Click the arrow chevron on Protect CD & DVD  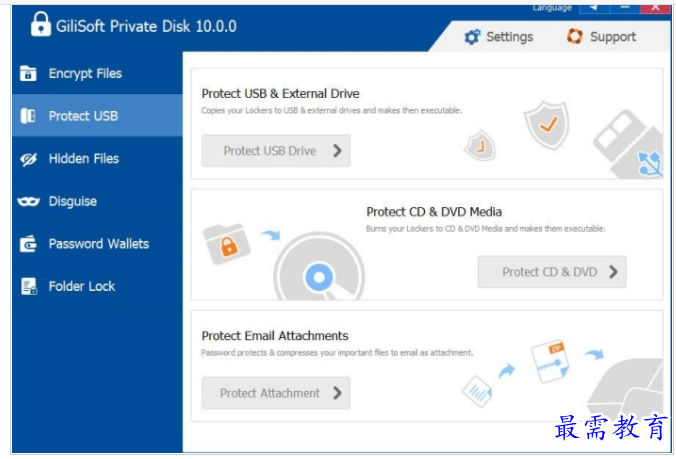(x=613, y=272)
